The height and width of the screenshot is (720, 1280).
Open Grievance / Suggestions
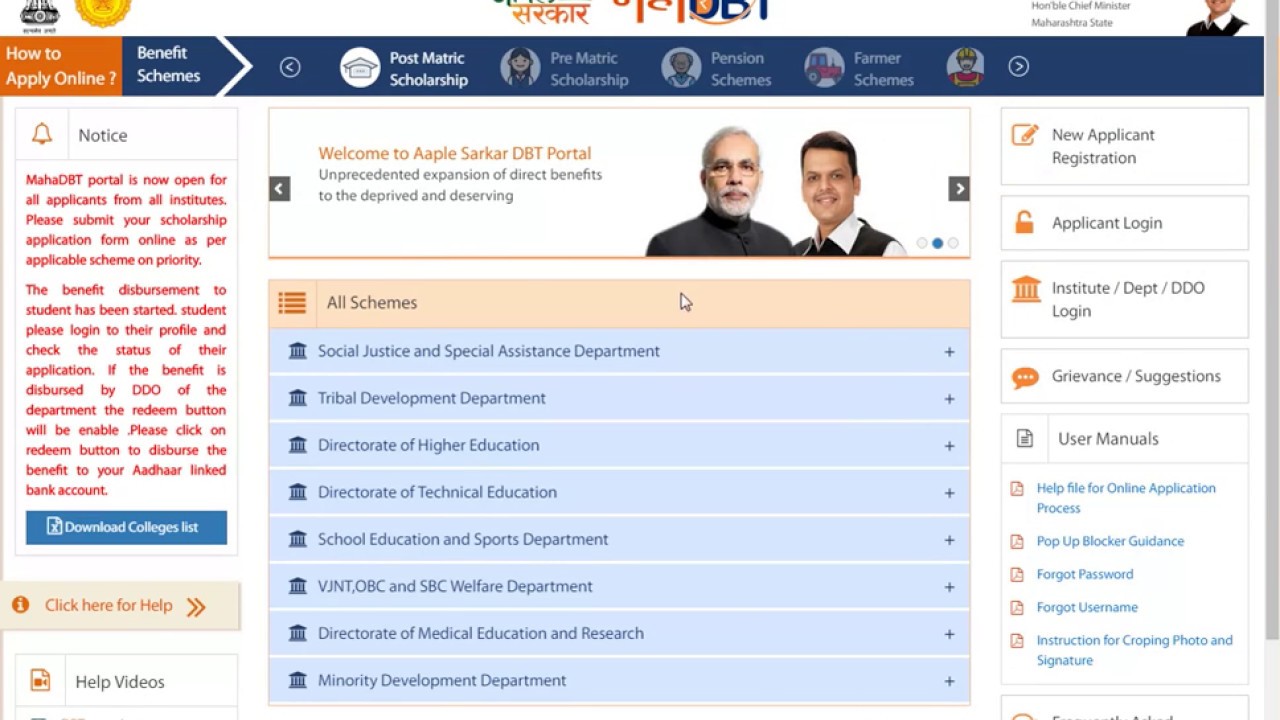click(x=1125, y=376)
